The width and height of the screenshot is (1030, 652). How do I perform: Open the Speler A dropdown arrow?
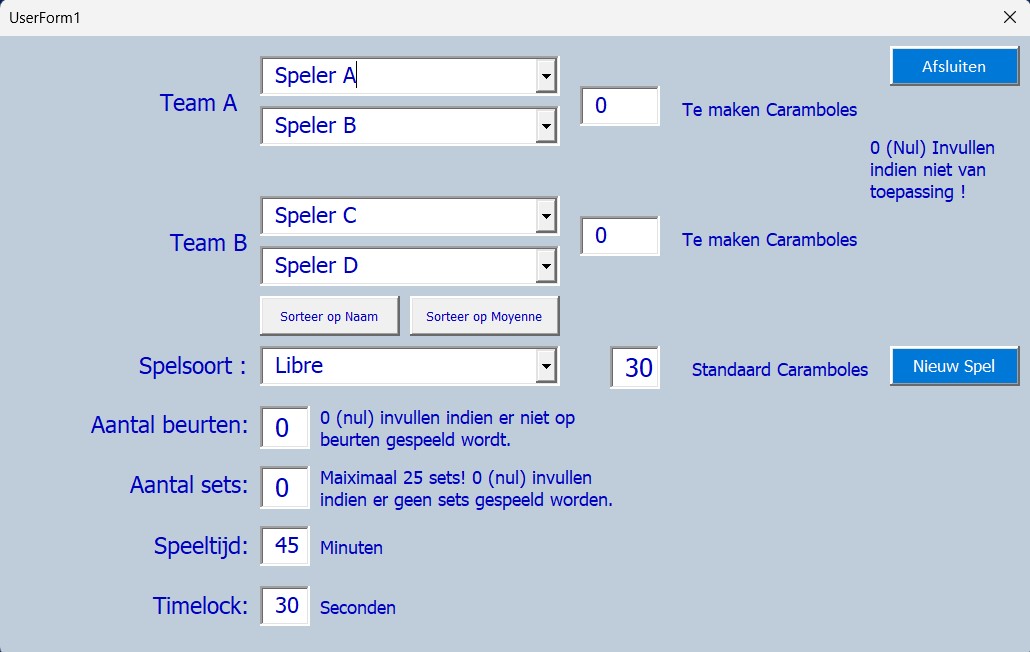tap(546, 76)
